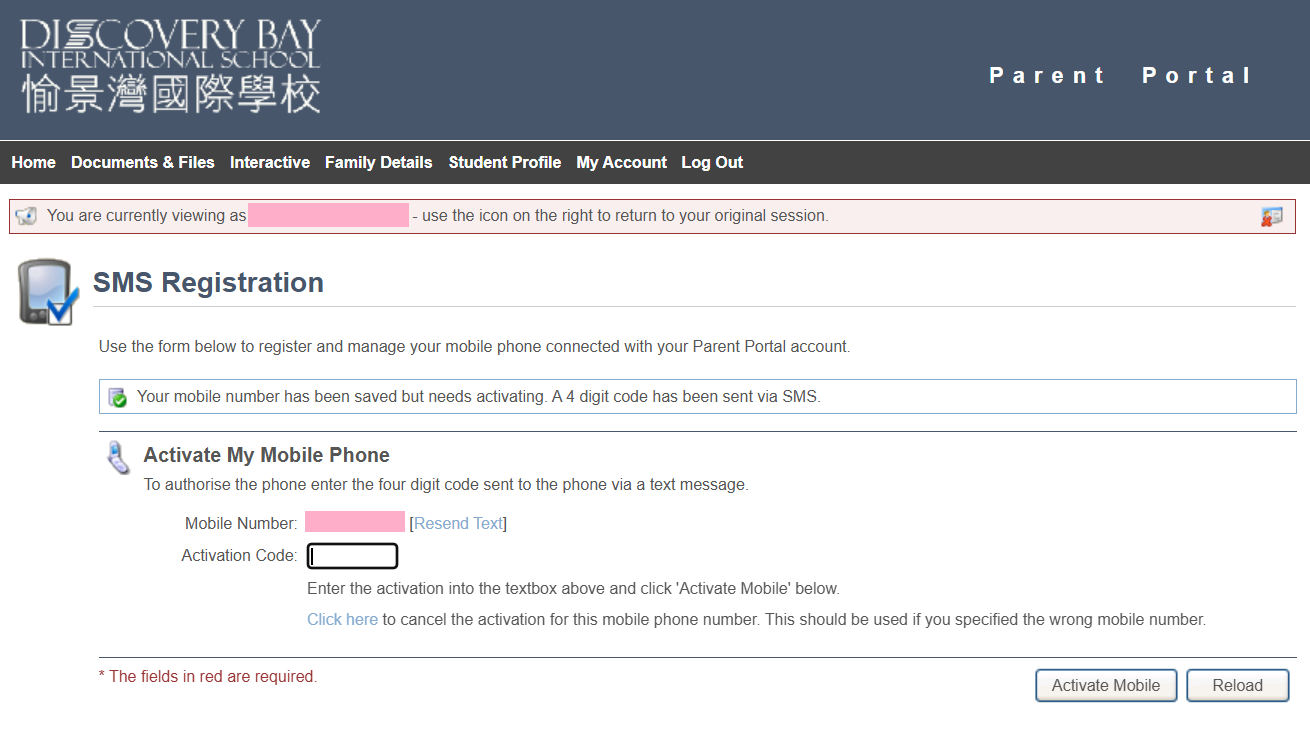Screen dimensions: 1310x736
Task: Click the green check saved-message icon
Action: coord(118,397)
